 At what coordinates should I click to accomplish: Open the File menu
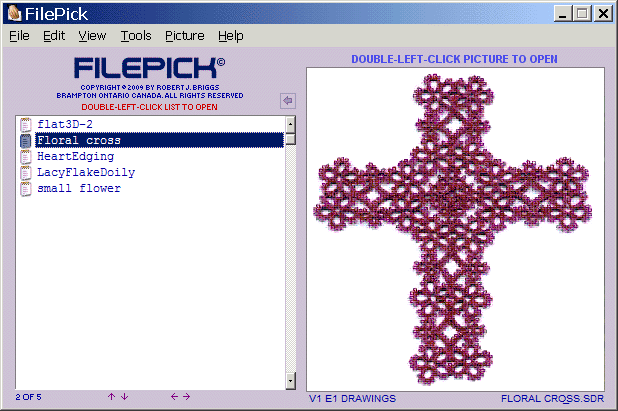19,36
